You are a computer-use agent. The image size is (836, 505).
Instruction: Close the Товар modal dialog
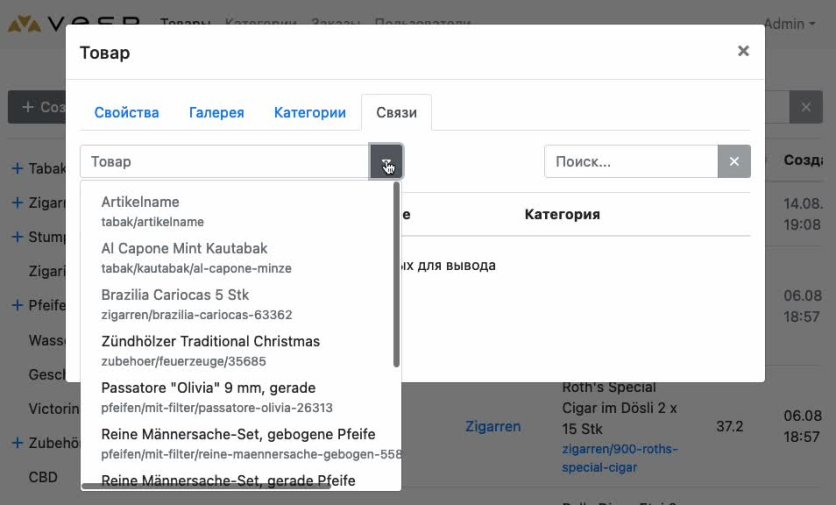743,51
